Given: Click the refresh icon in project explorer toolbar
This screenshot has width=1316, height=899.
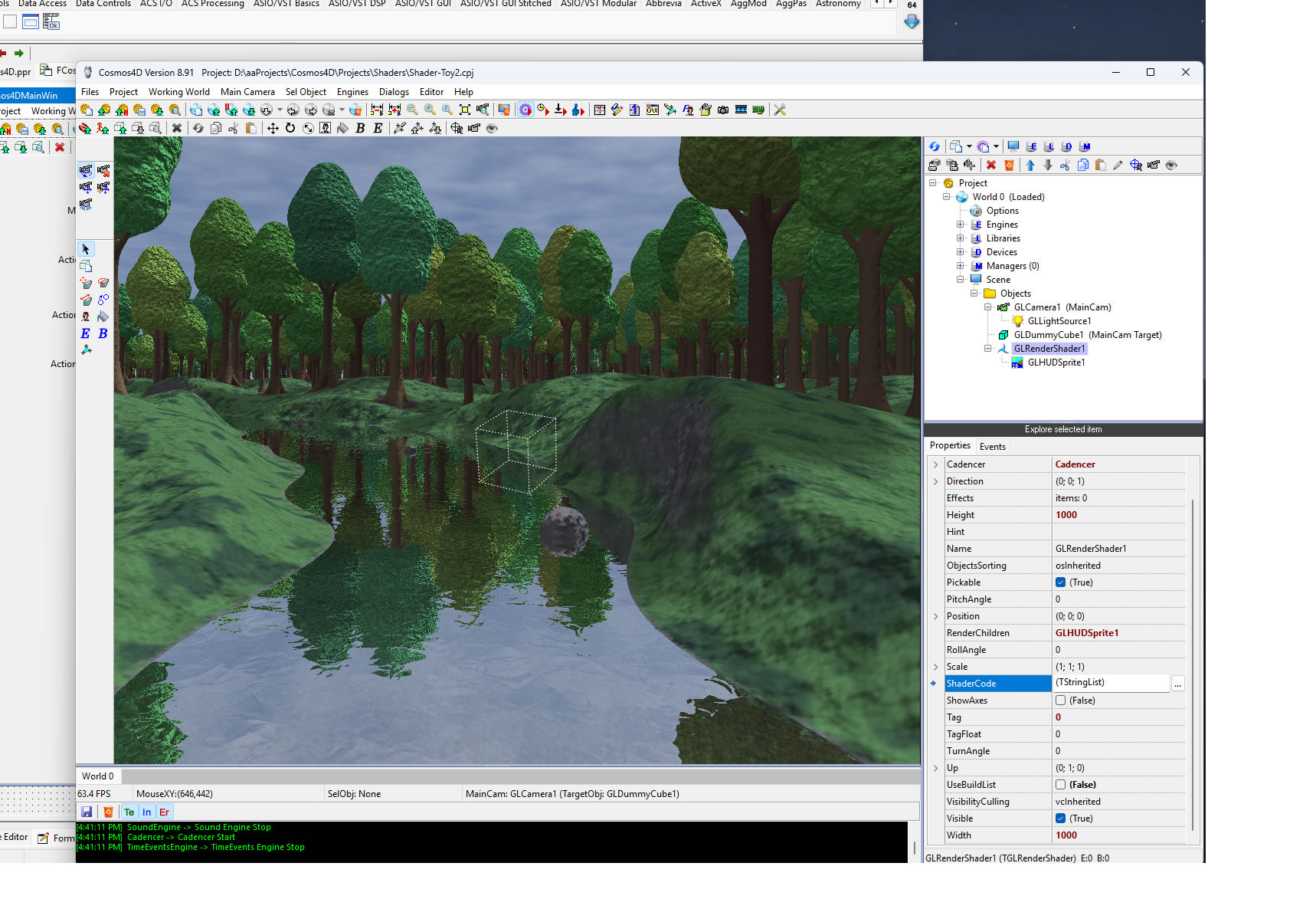Looking at the screenshot, I should [935, 146].
